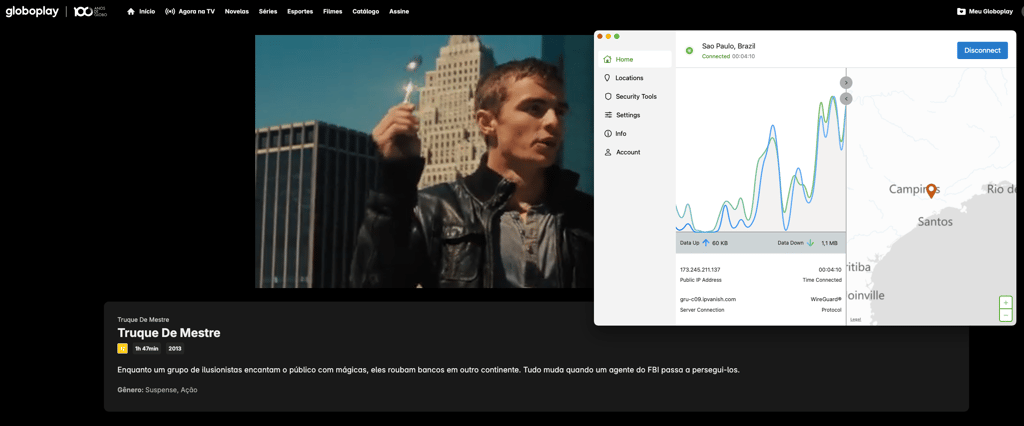Open the Esportes menu item

click(300, 12)
